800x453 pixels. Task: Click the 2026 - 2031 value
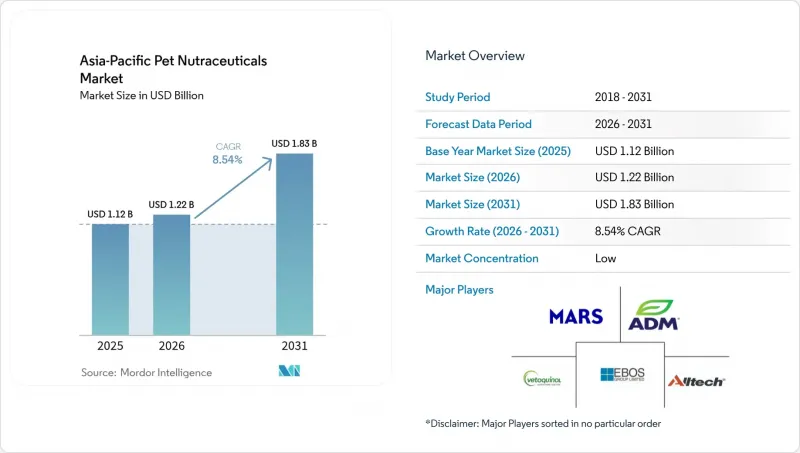tap(623, 124)
